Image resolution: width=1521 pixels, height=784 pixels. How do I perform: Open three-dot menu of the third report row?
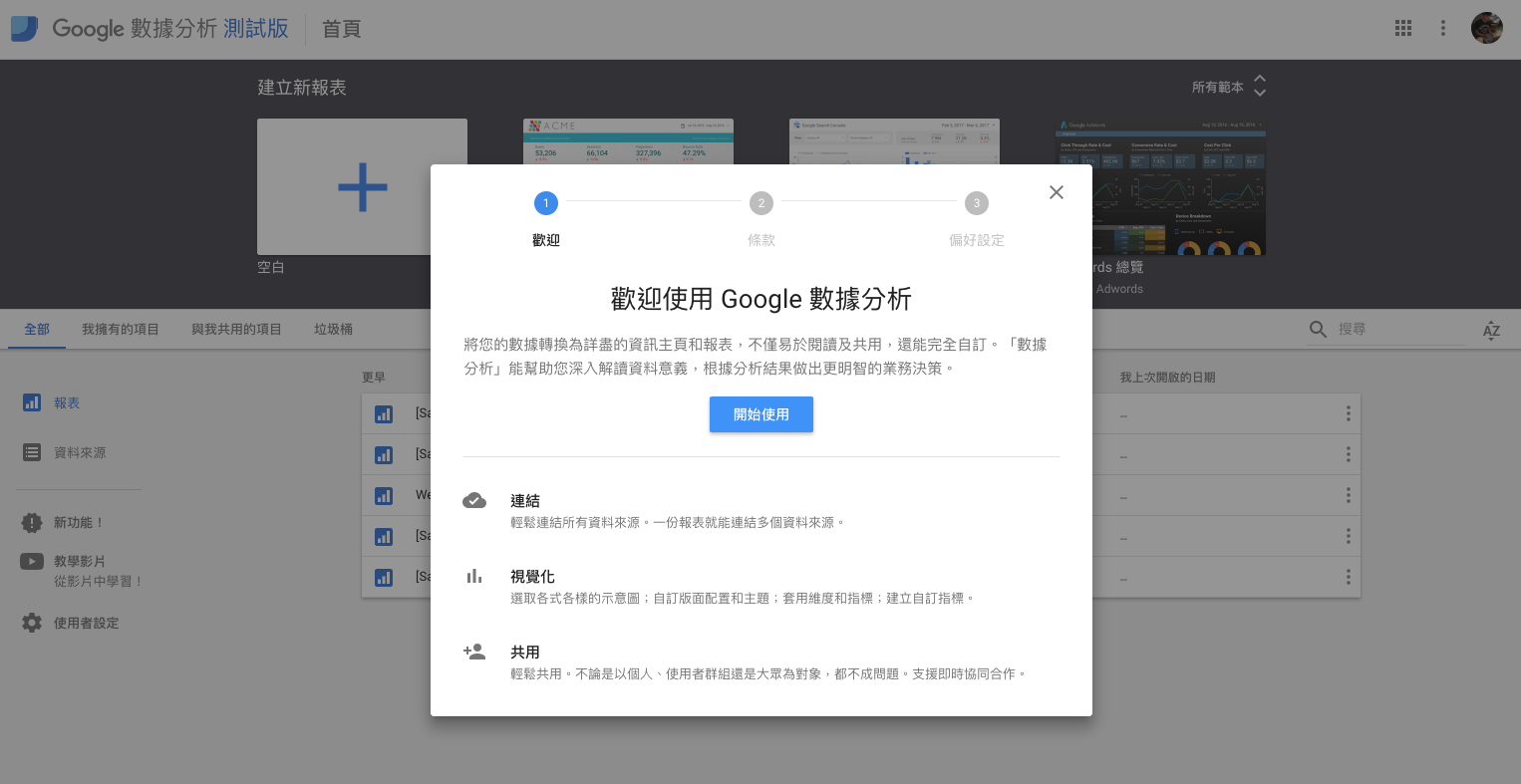[1349, 495]
